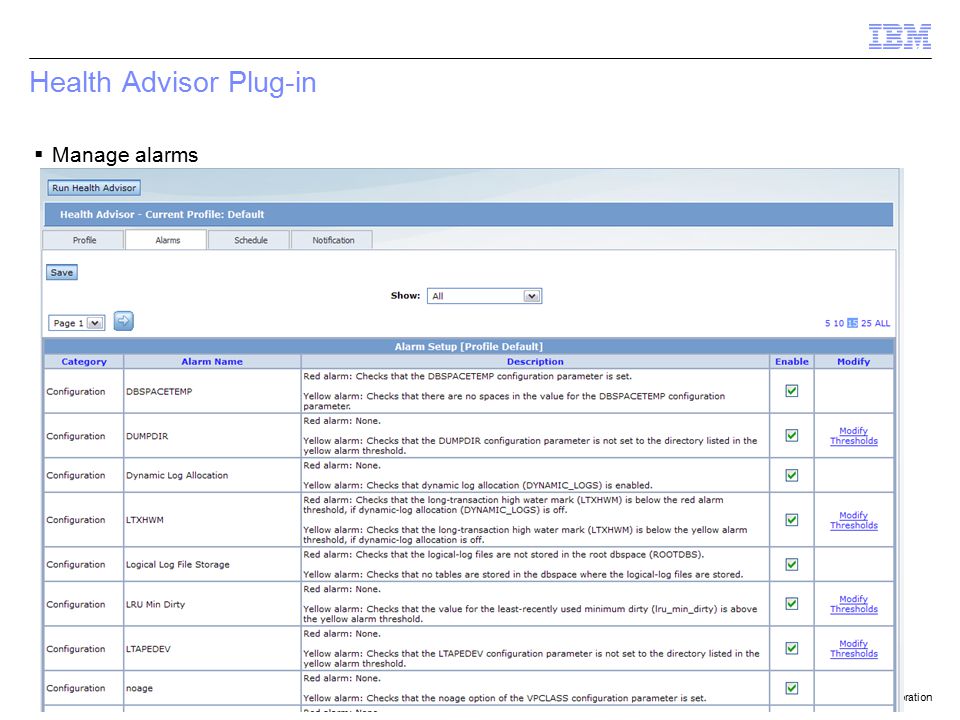Click the Modify column header
The image size is (960, 720).
point(853,362)
